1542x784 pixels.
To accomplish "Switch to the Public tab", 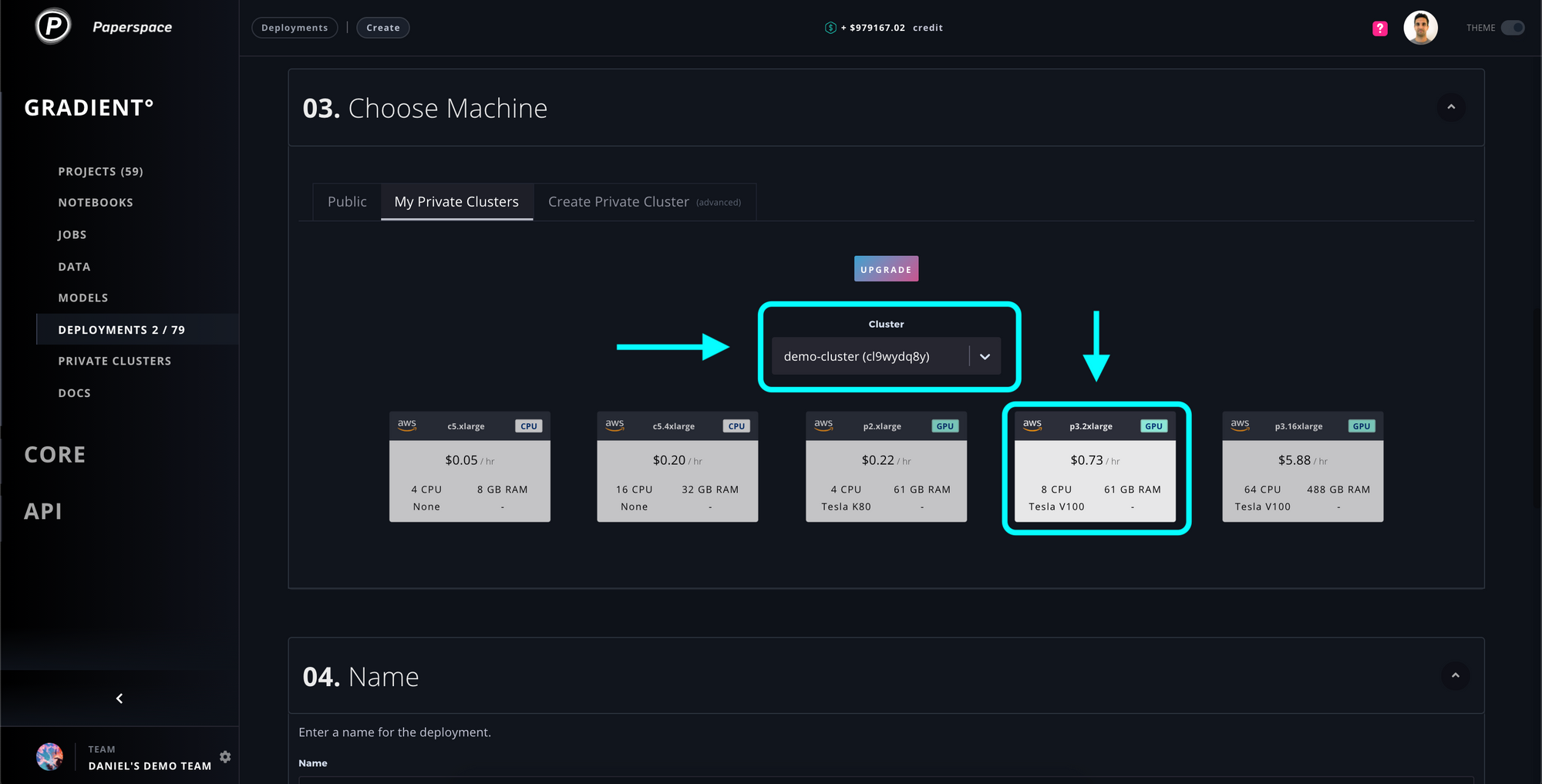I will point(347,202).
